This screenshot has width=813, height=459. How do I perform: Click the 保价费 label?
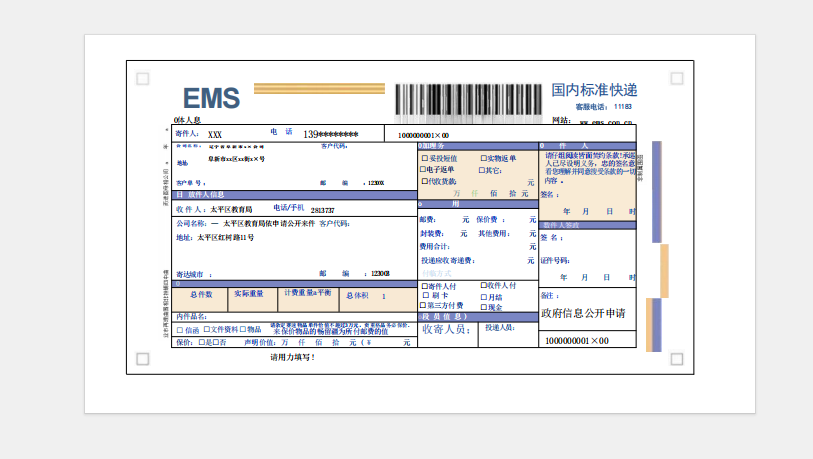pos(489,220)
